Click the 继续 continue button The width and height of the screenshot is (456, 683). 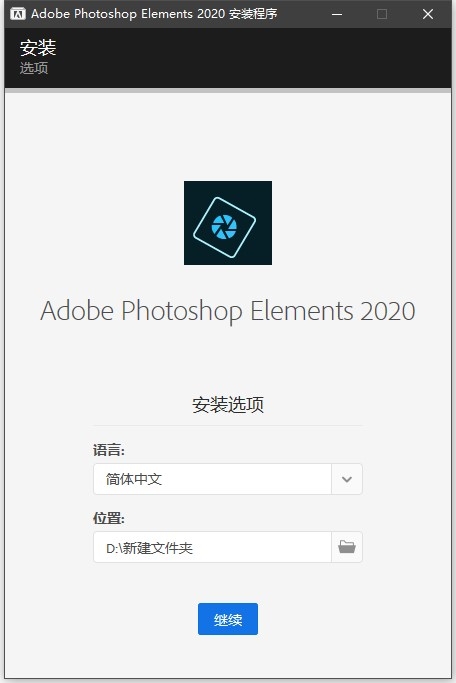tap(228, 619)
